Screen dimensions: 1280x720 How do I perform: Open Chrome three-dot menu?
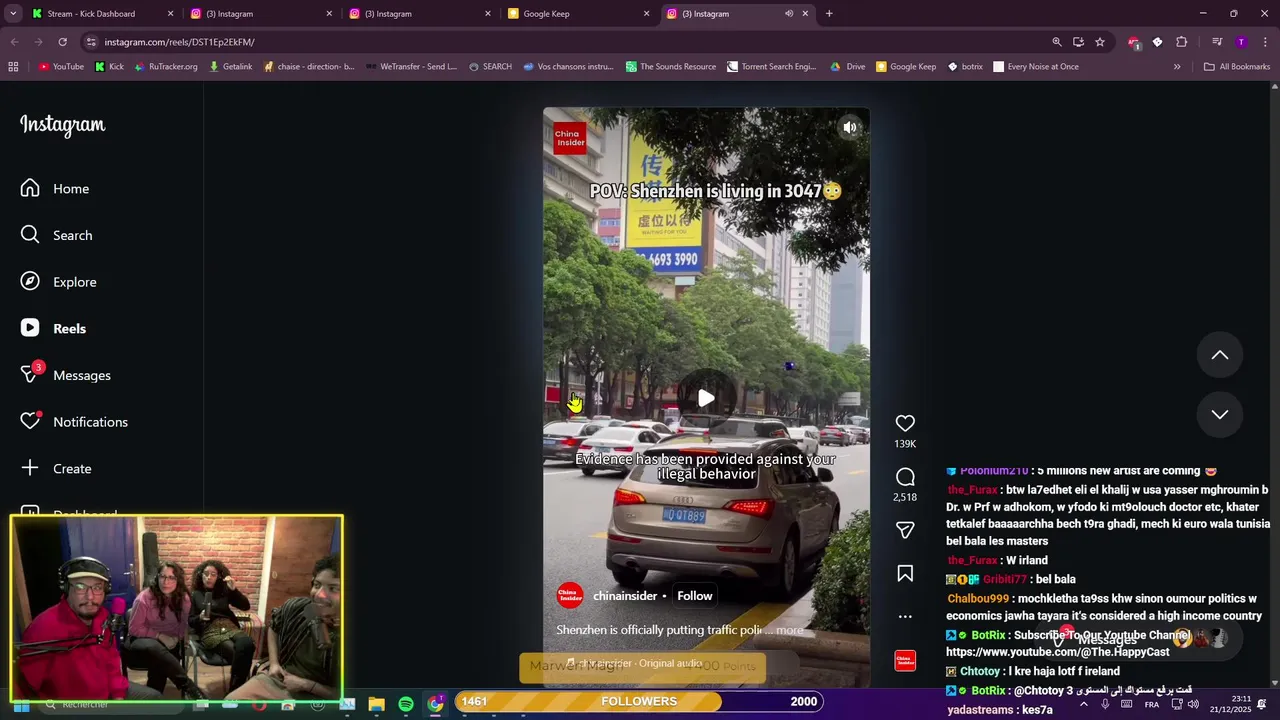[1265, 42]
